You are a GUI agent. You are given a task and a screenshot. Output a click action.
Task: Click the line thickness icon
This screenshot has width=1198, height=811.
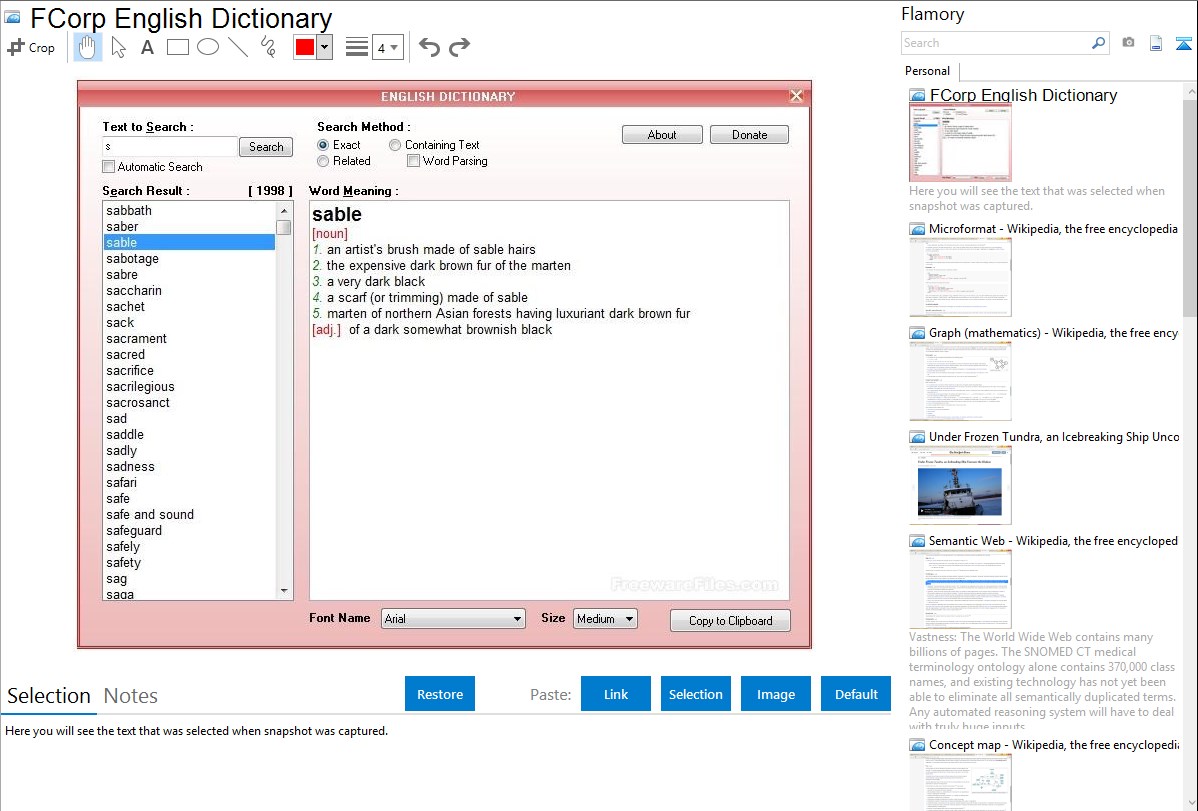[x=356, y=47]
